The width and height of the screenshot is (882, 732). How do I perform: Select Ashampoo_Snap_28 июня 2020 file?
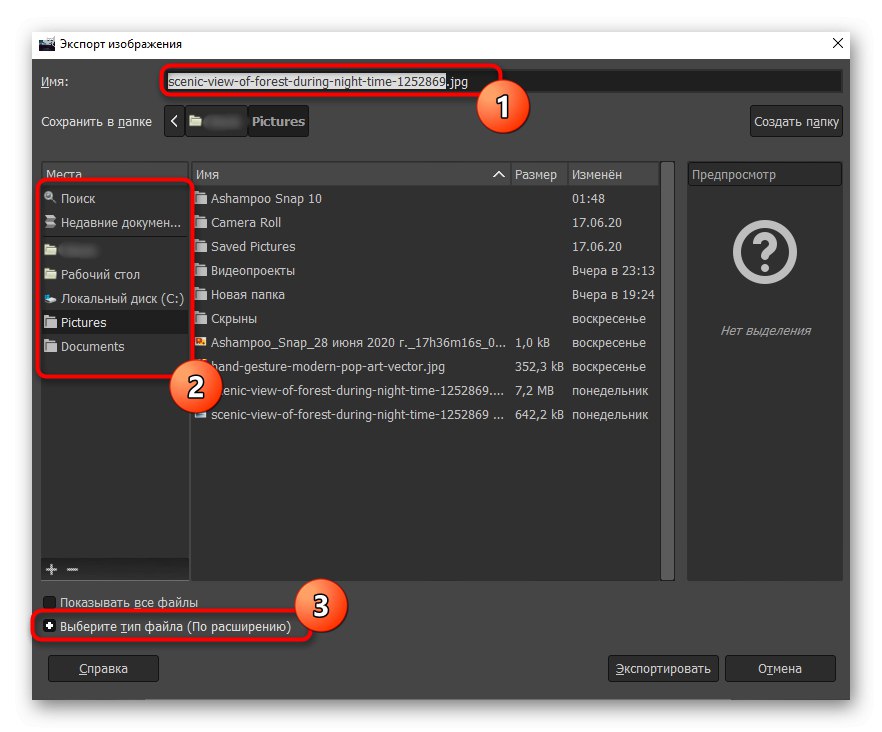[x=425, y=342]
